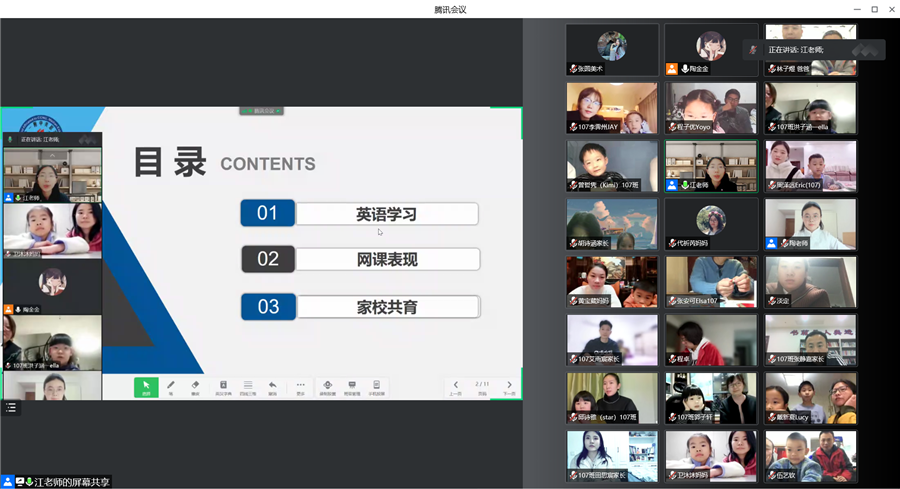Select the 江老师 speaker video tile

(711, 166)
